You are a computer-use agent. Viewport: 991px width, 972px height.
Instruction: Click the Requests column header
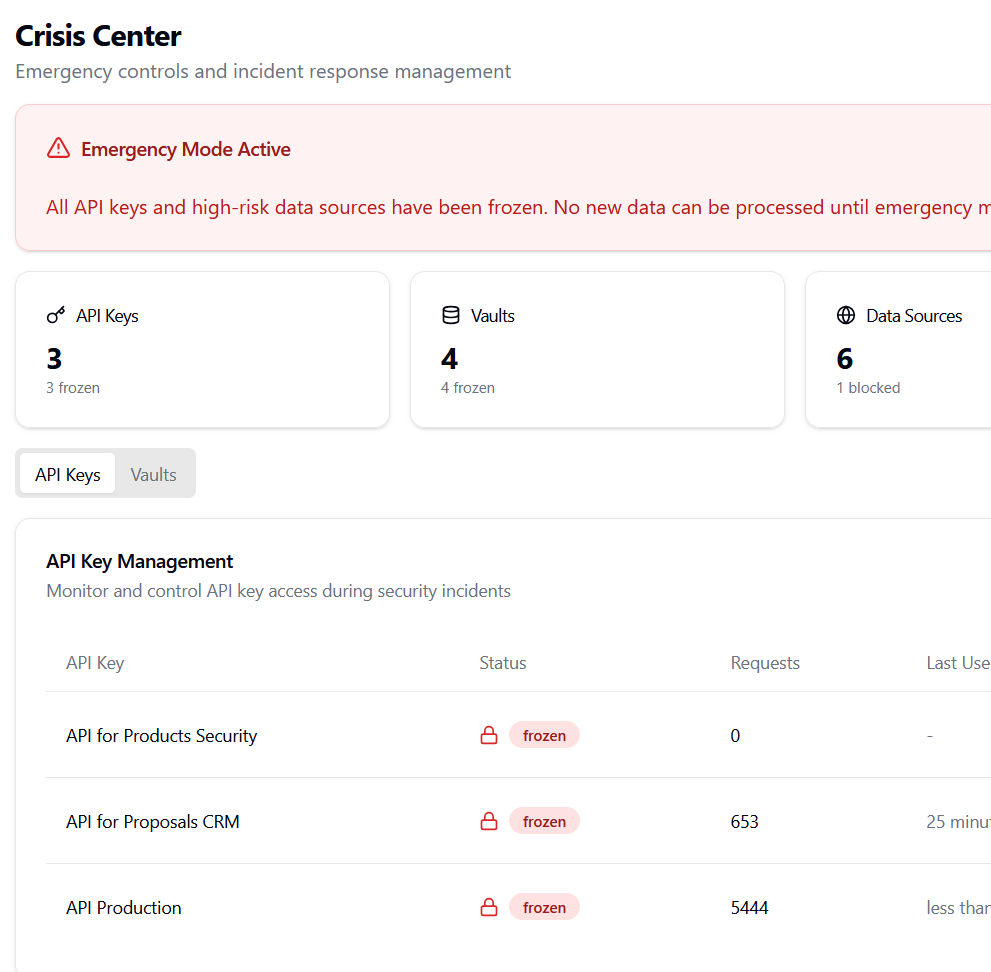tap(765, 662)
